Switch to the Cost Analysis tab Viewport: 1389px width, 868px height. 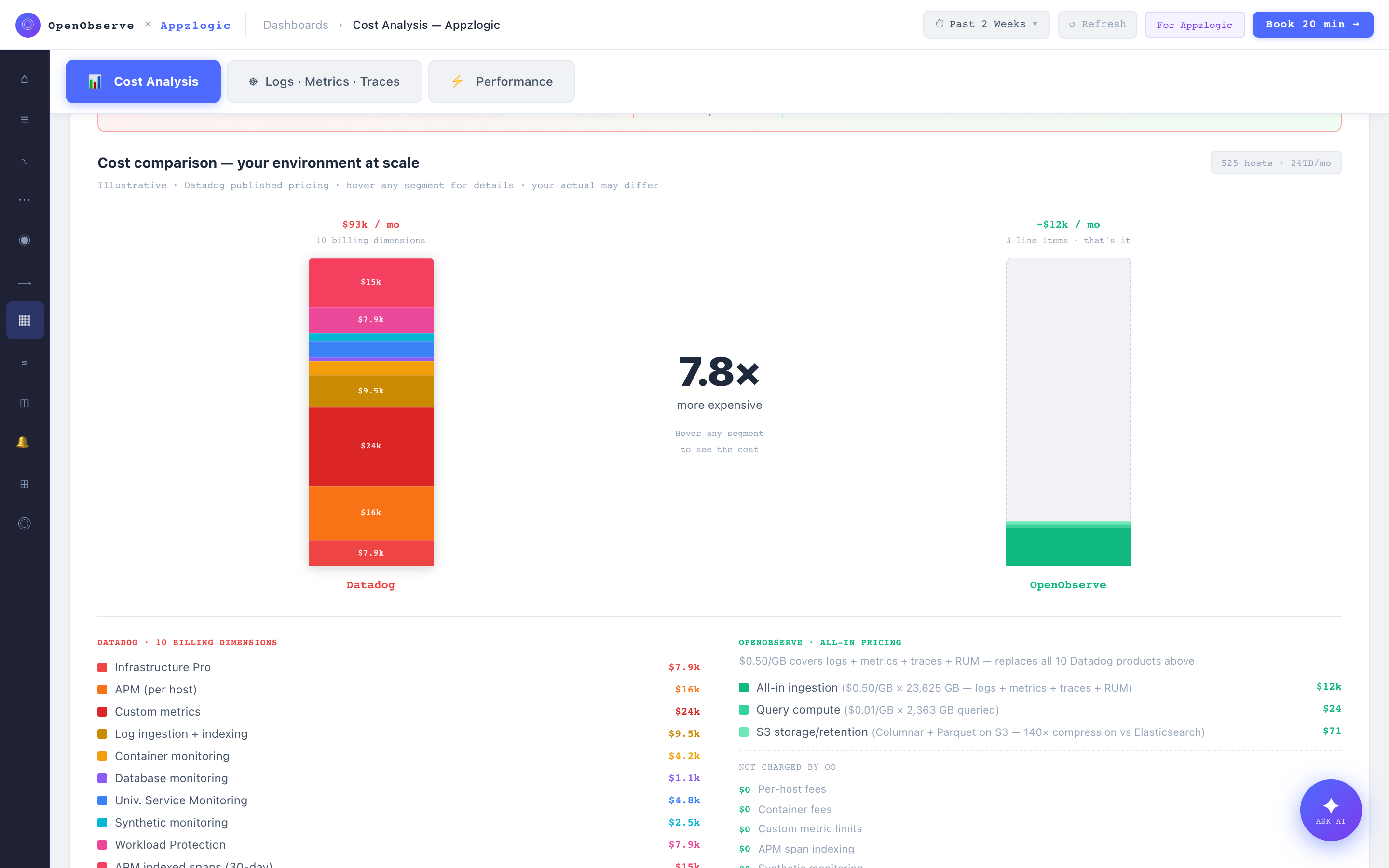[x=143, y=81]
